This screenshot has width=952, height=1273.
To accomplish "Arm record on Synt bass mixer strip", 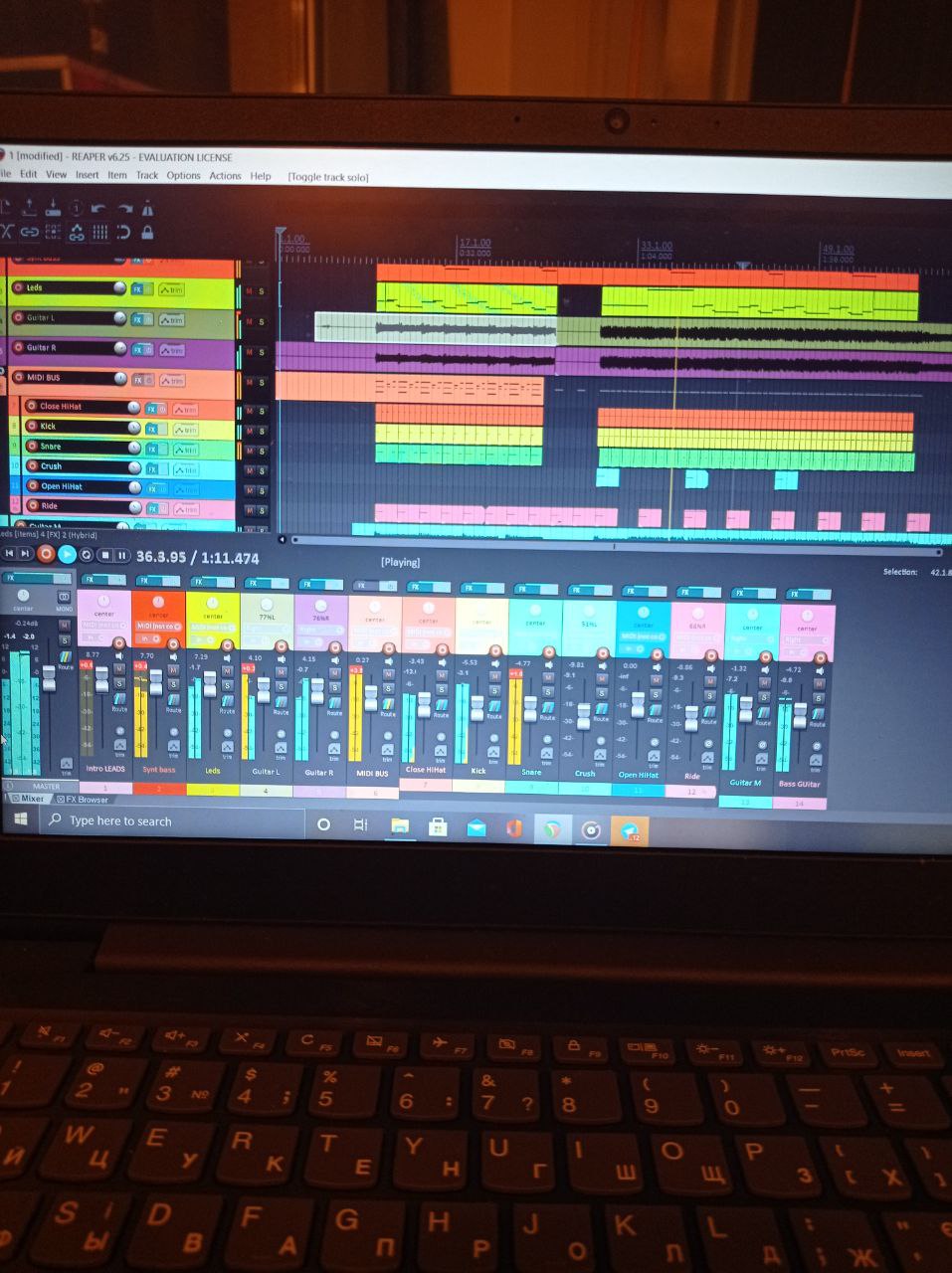I will click(173, 643).
